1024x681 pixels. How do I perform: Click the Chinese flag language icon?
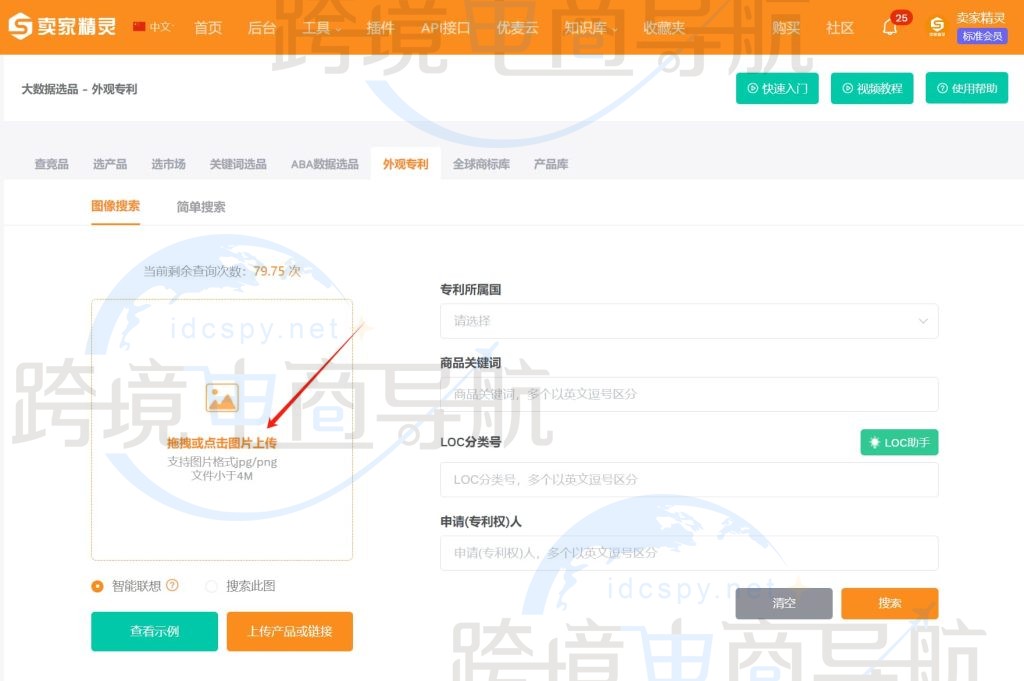[x=137, y=28]
